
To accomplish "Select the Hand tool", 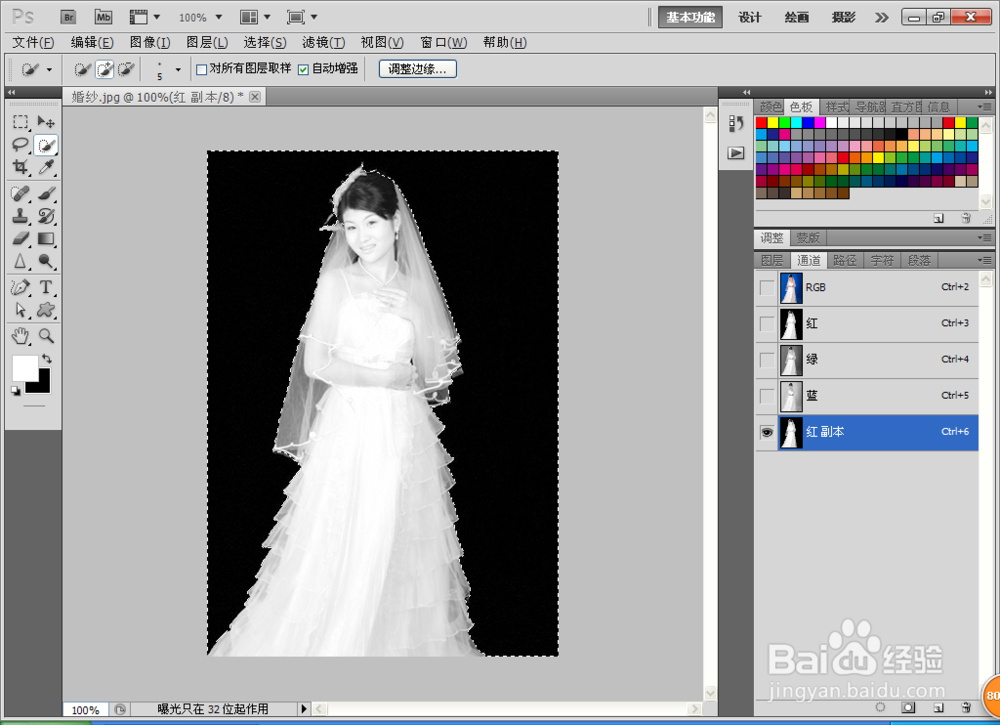I will click(x=20, y=335).
